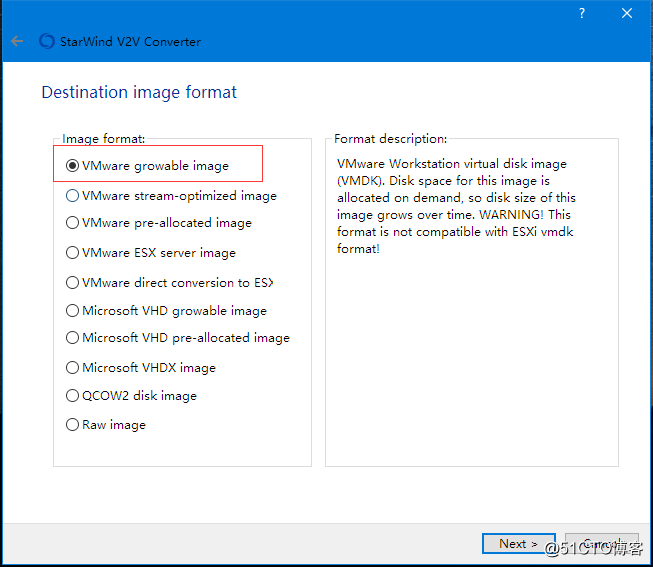653x567 pixels.
Task: Select Raw image format
Action: [x=106, y=425]
